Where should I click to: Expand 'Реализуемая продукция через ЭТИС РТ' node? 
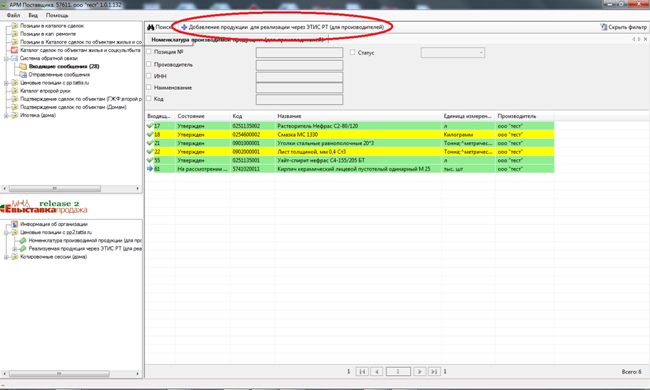(15, 249)
